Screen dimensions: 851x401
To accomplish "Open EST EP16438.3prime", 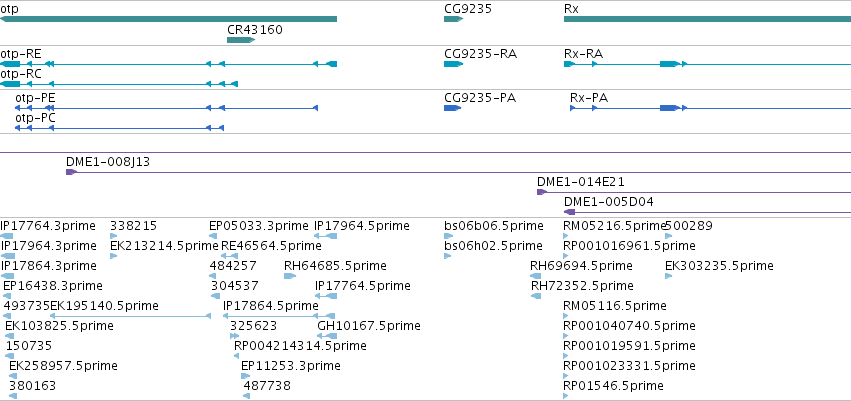I will coord(7,296).
